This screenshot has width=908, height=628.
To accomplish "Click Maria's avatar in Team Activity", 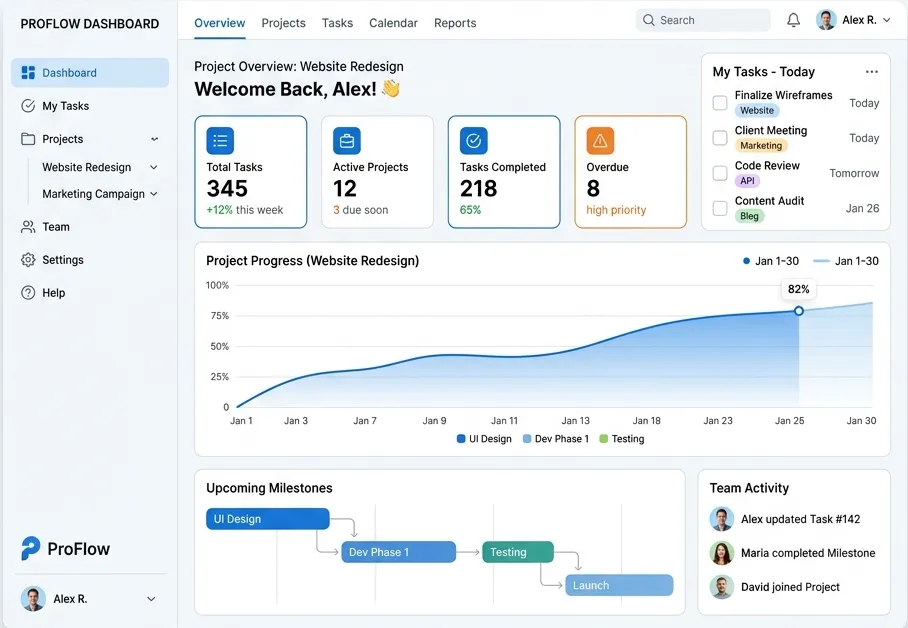I will coord(722,553).
